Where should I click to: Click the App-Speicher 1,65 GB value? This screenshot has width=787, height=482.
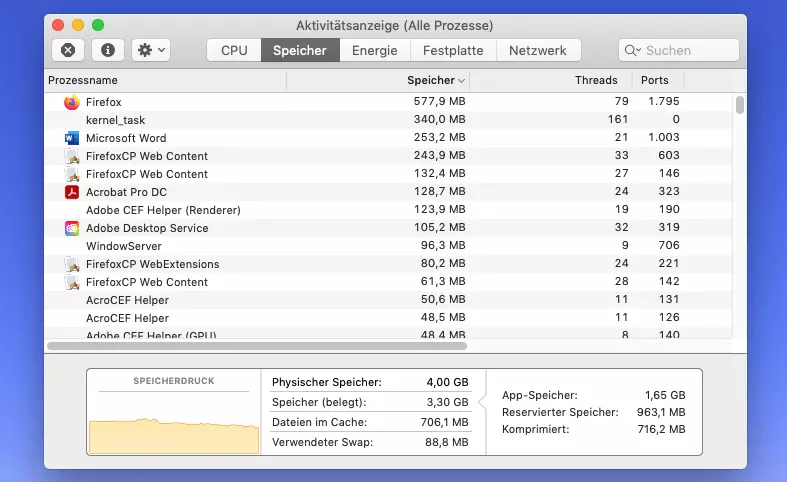point(665,395)
